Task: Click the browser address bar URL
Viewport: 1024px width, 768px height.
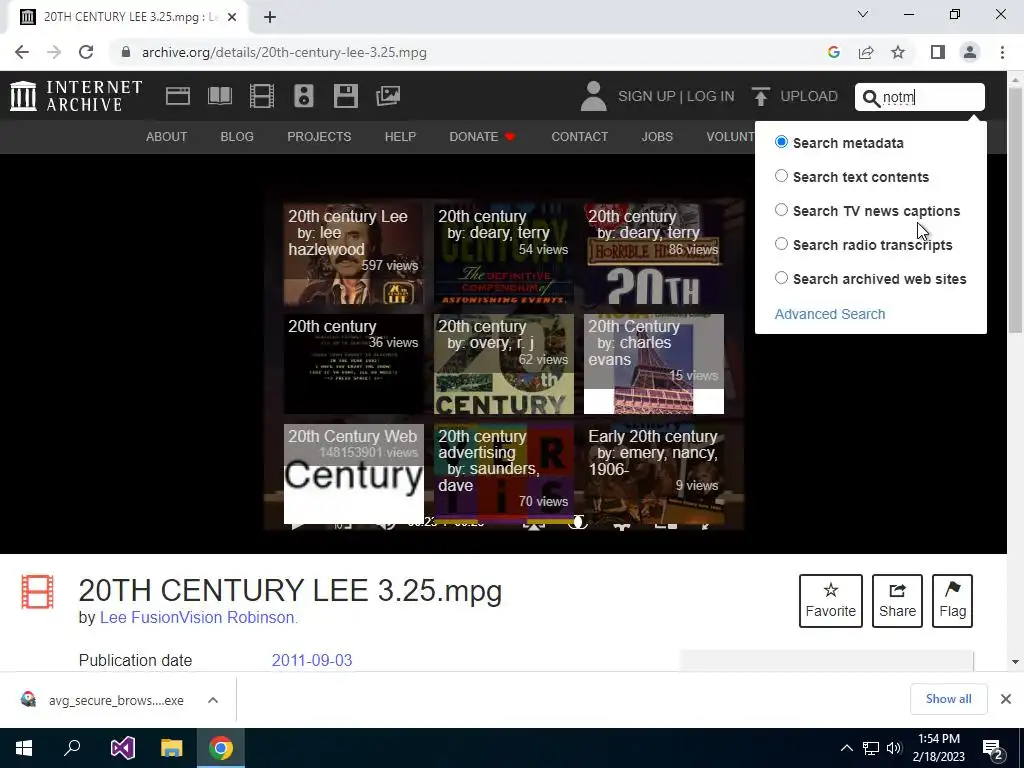Action: tap(284, 52)
